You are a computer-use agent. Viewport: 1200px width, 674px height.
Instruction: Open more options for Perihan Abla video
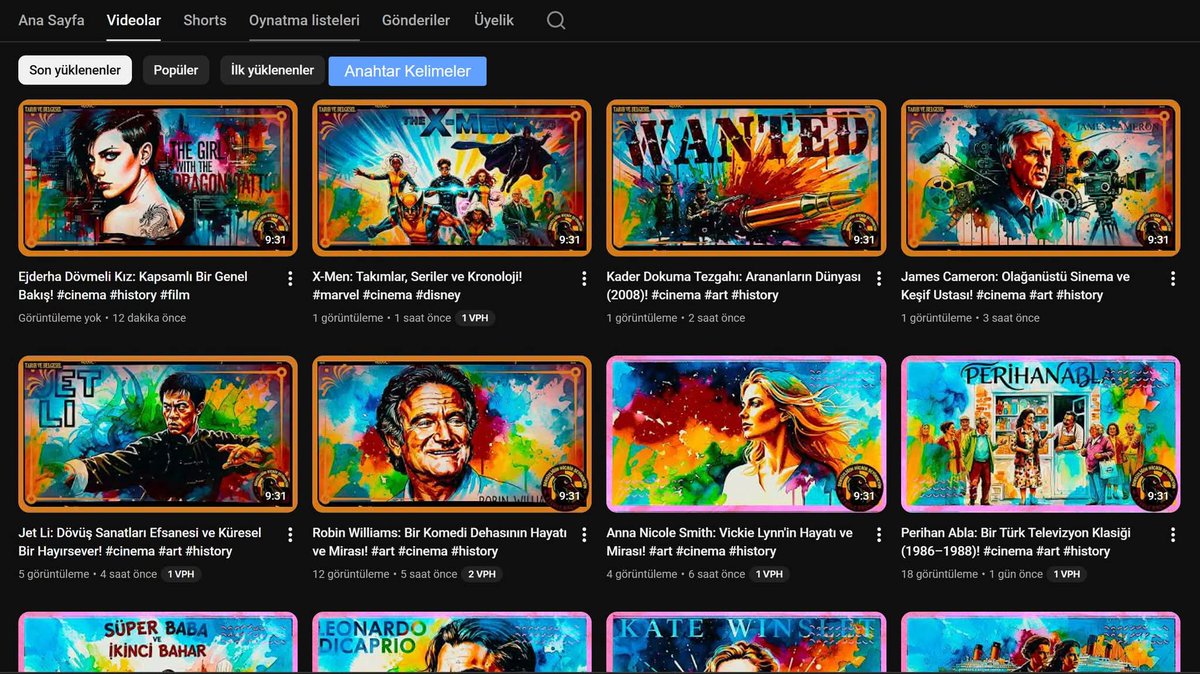point(1173,534)
